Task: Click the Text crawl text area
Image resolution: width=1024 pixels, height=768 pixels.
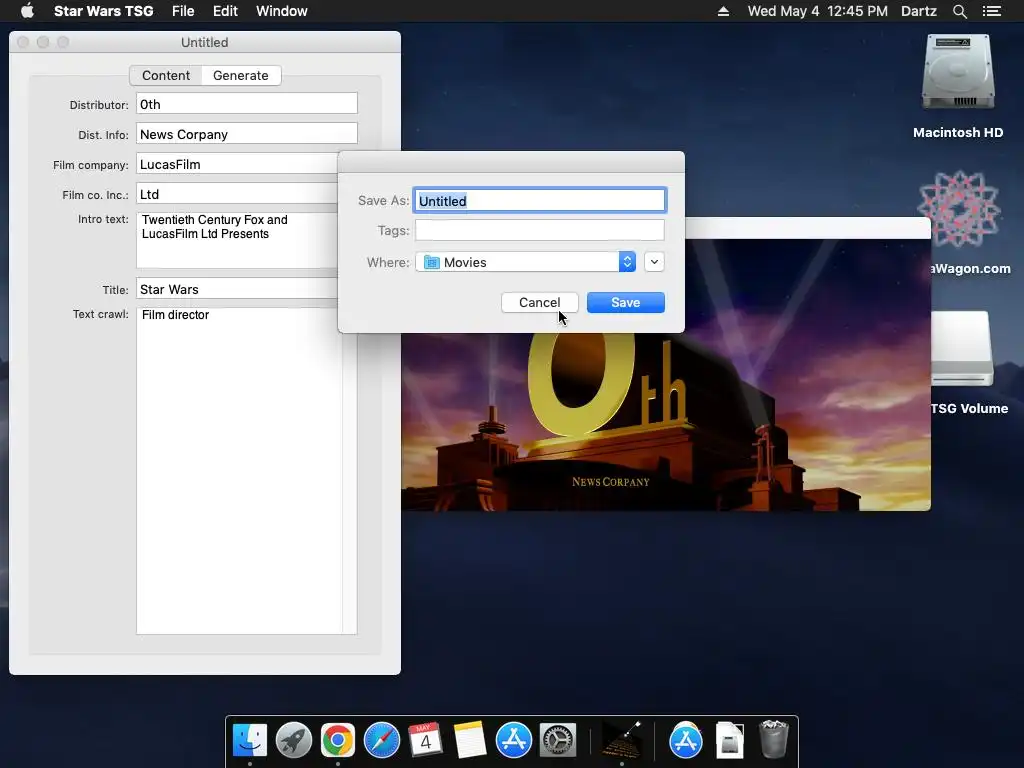Action: tap(239, 470)
